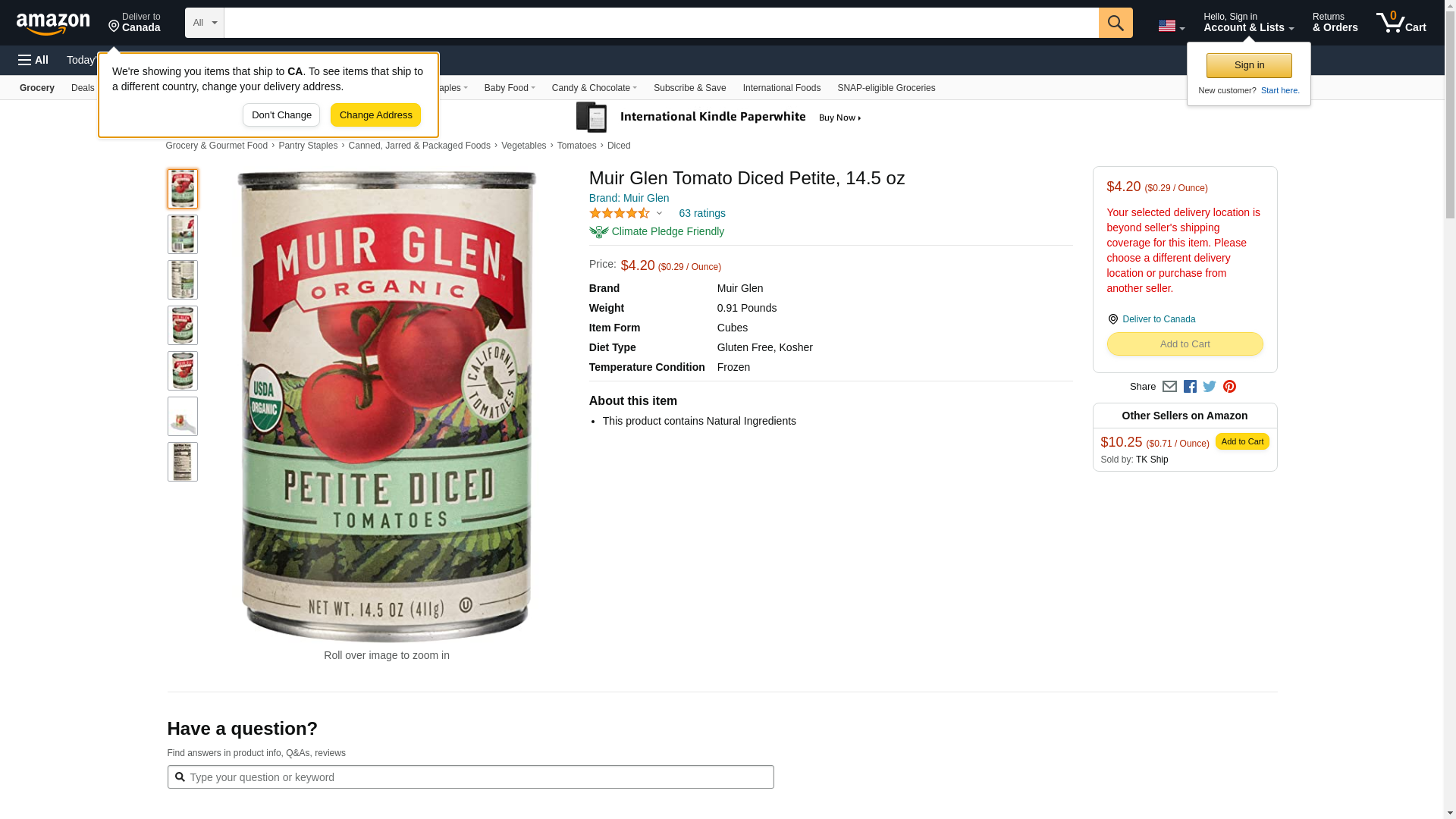This screenshot has width=1456, height=819.
Task: Open the shopping cart
Action: click(x=1401, y=23)
